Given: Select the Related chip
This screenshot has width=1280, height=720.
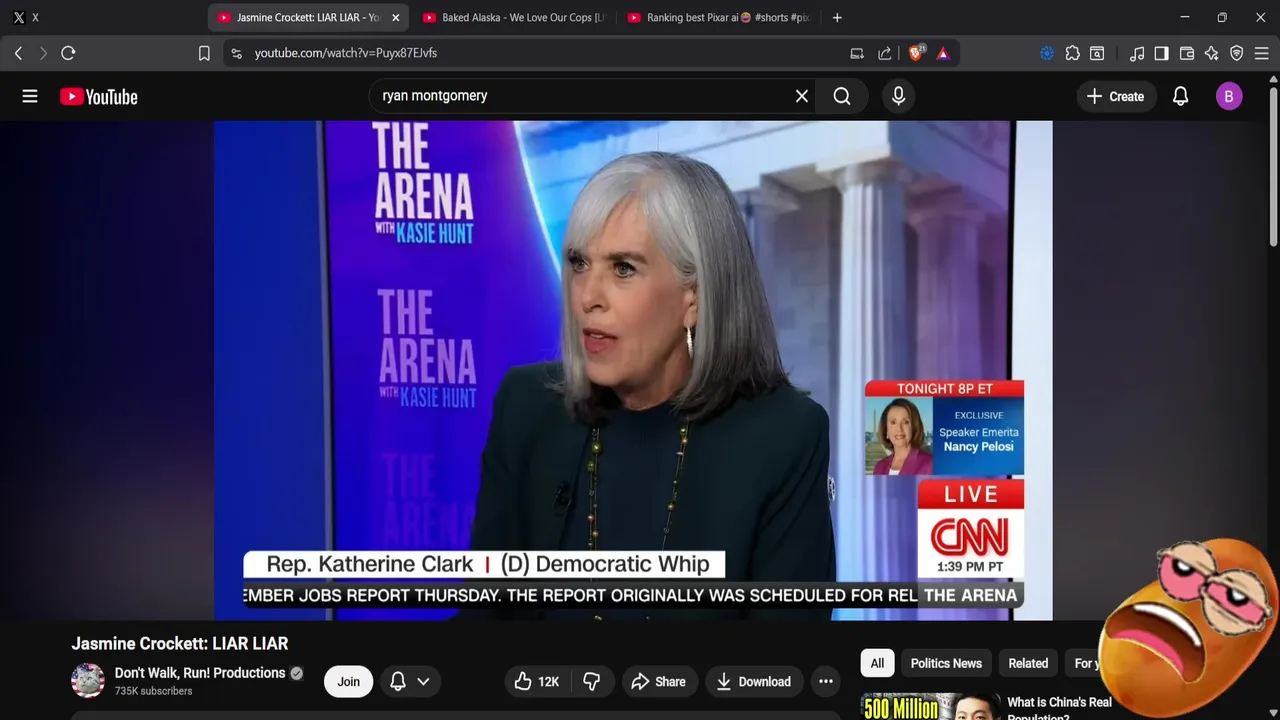Looking at the screenshot, I should [1028, 663].
